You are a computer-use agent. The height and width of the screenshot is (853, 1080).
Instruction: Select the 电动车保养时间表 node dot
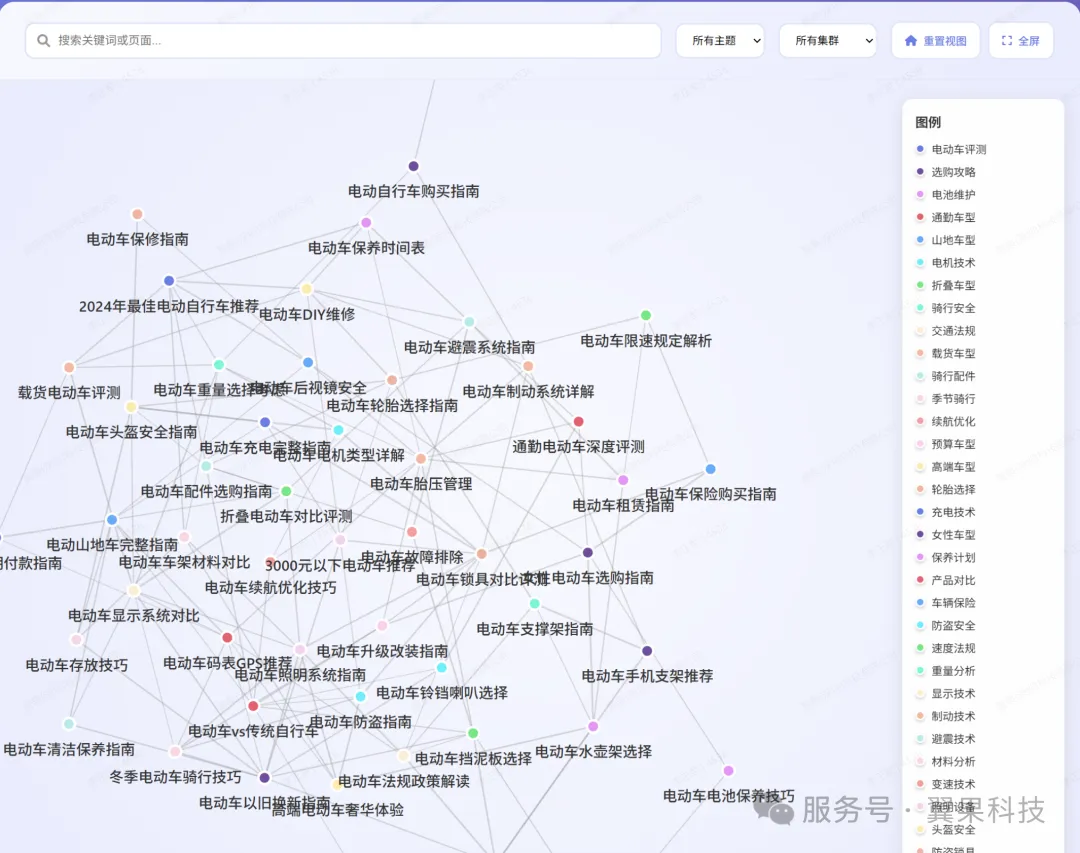pos(366,223)
